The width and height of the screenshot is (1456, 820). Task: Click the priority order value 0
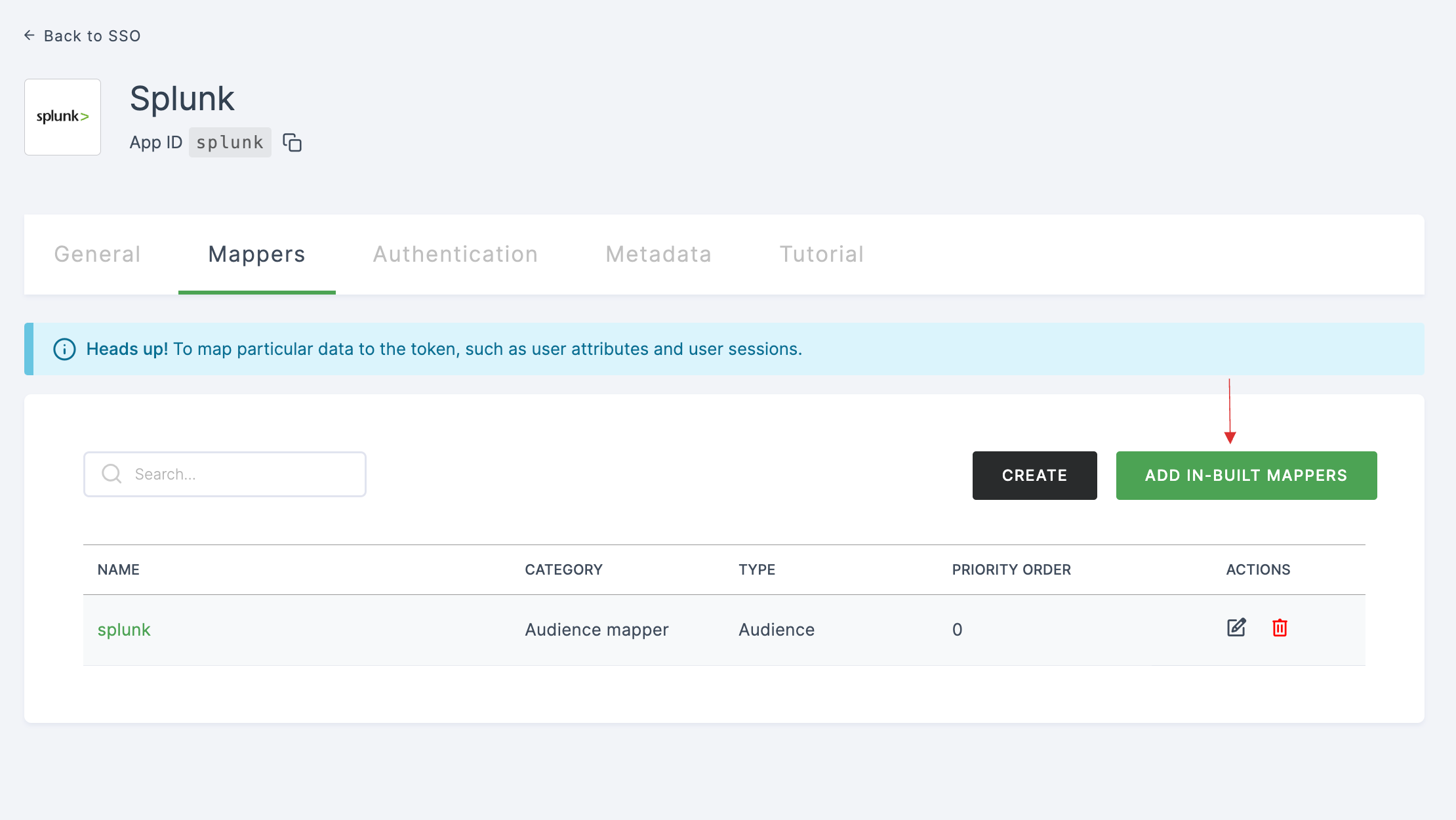(958, 630)
